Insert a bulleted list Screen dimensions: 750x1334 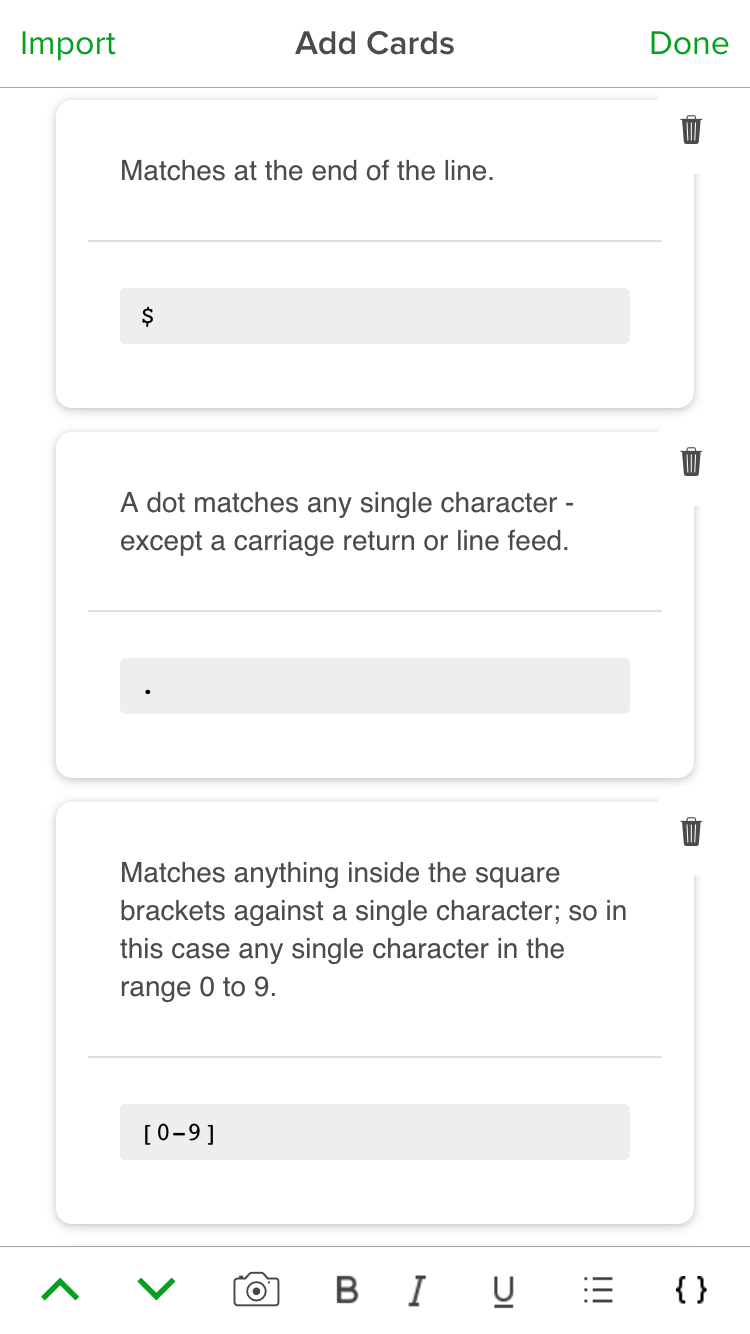597,1289
